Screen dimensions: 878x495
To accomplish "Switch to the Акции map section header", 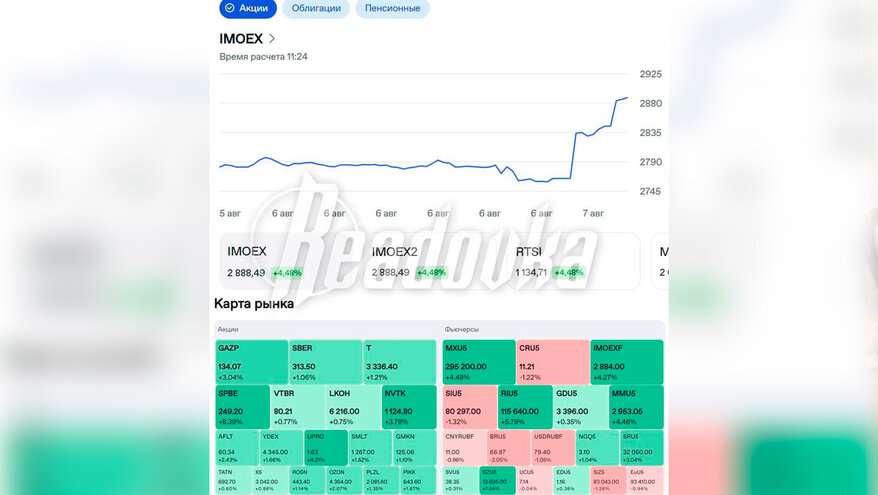I will [228, 330].
